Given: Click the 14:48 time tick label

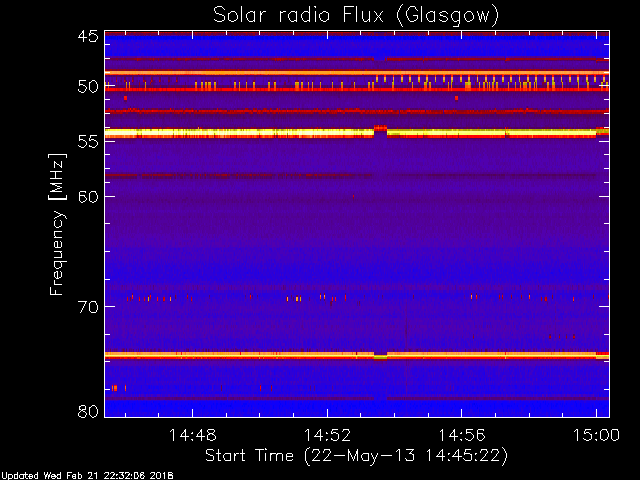Looking at the screenshot, I should 192,435.
